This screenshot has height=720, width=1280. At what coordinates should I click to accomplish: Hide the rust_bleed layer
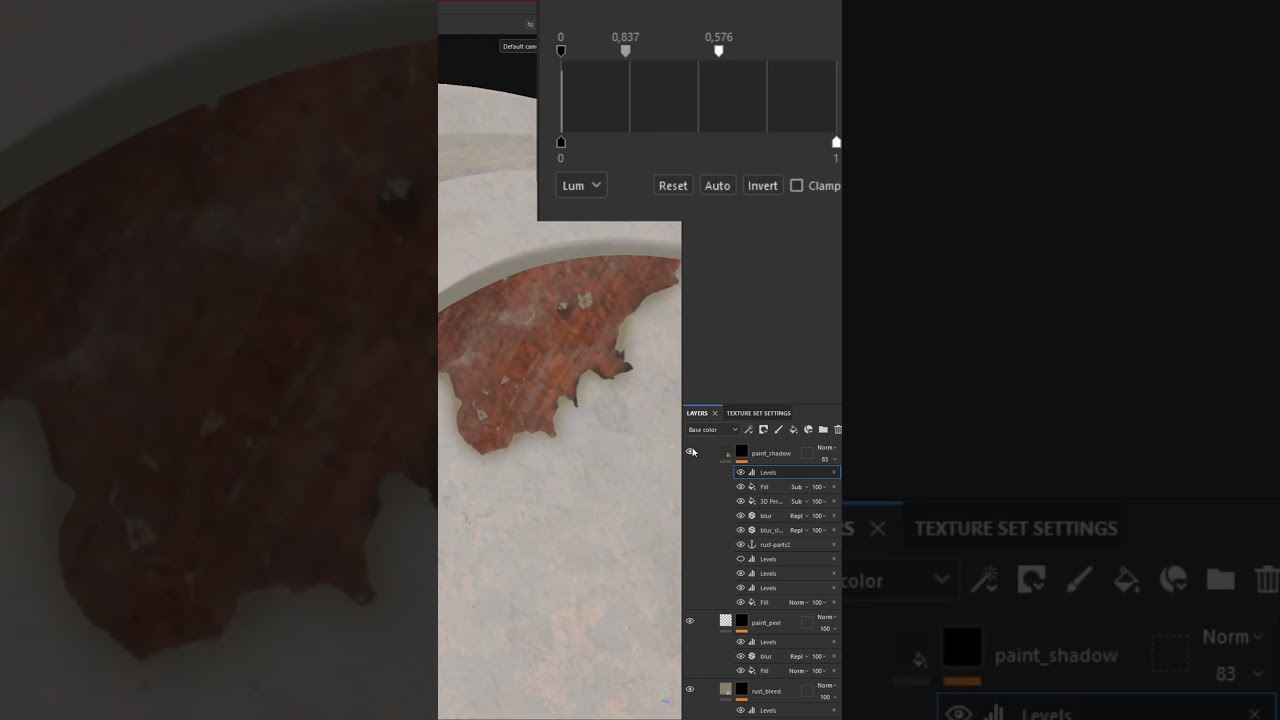pos(690,689)
